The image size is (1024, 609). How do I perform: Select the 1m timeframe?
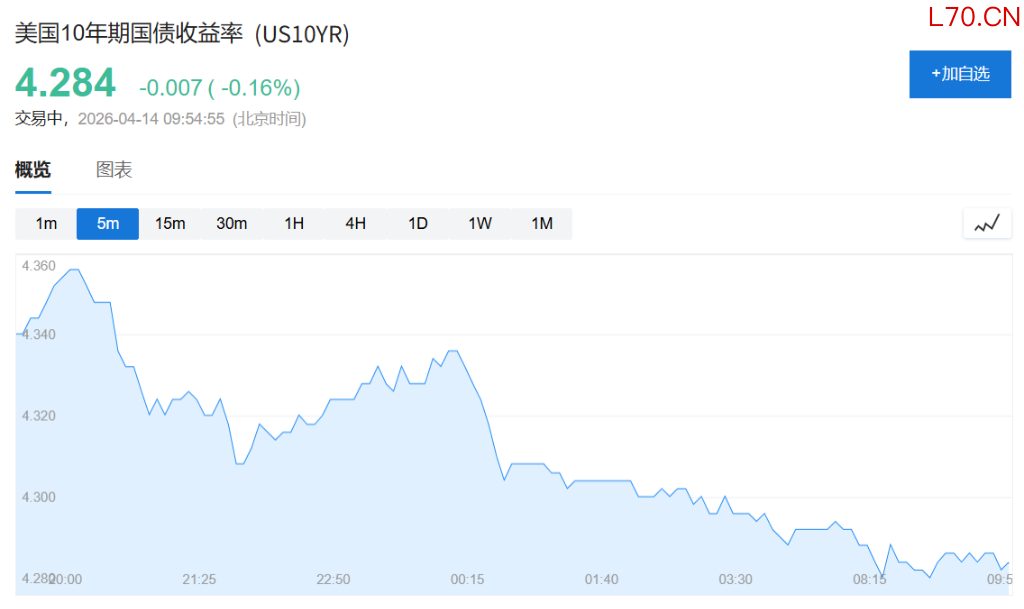(46, 224)
